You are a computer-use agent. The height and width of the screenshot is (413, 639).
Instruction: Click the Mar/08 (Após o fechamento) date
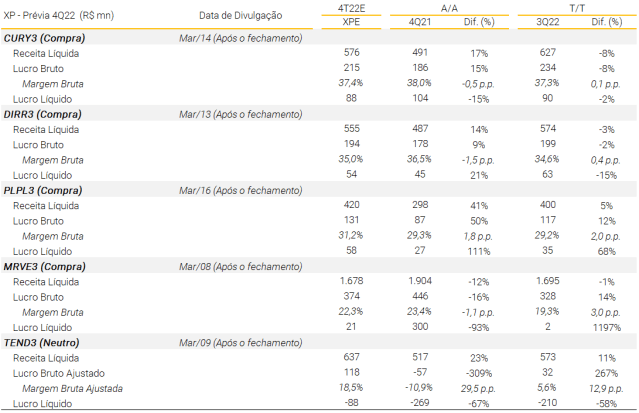click(240, 267)
